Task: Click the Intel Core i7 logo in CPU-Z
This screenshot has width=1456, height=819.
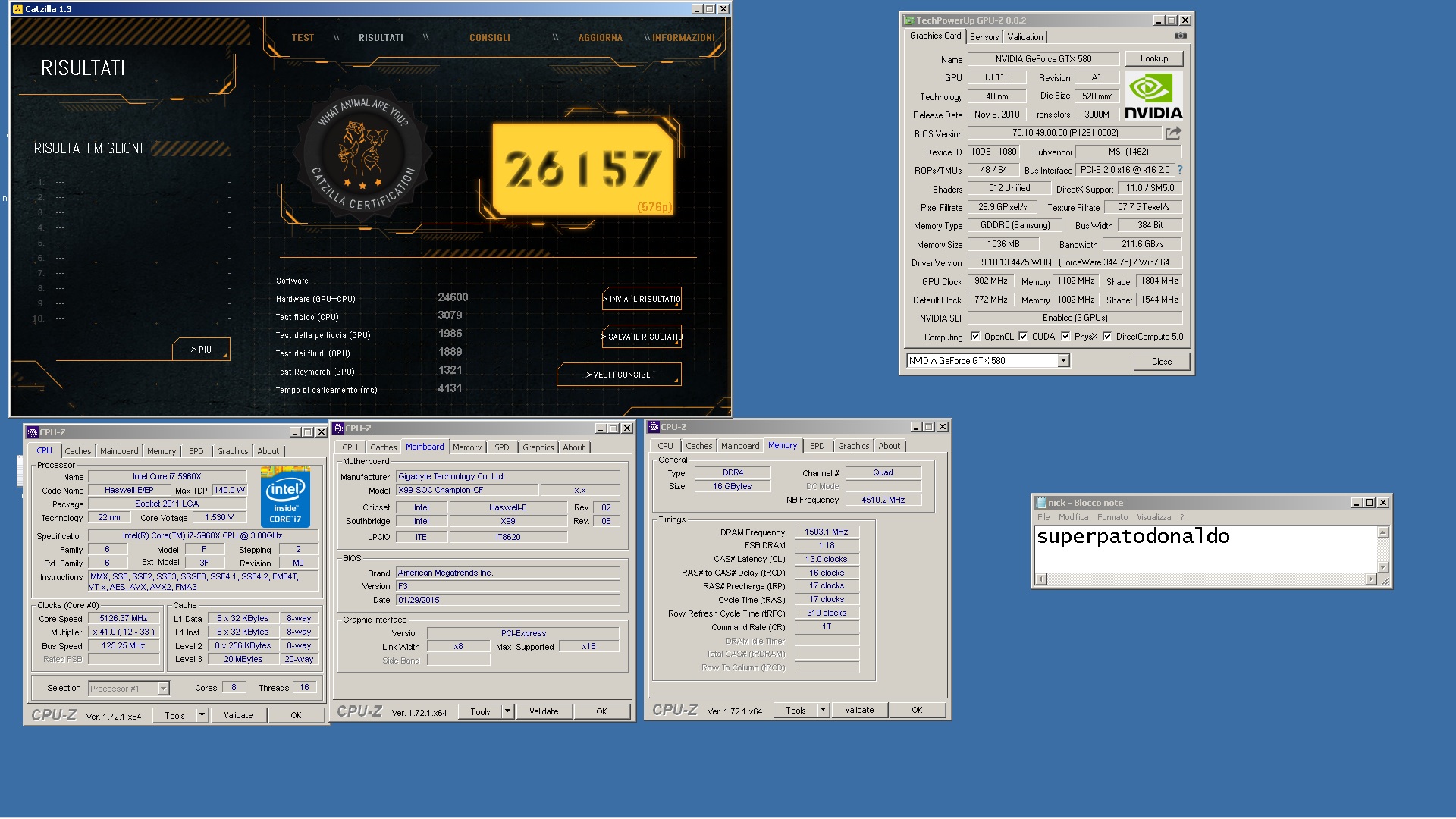Action: (285, 497)
